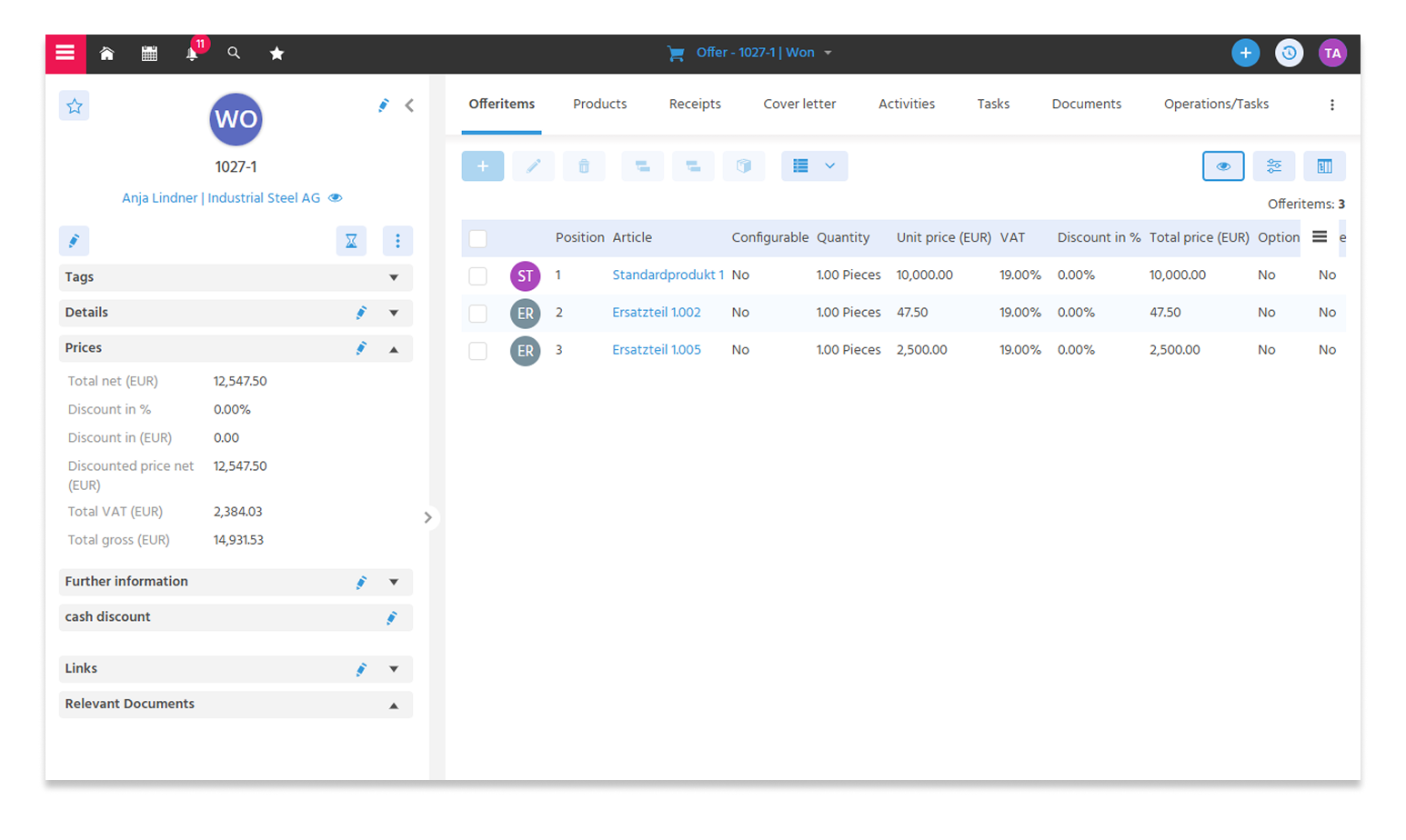
Task: Tick the checkbox for Standardprodukt 1 row
Action: pos(477,275)
